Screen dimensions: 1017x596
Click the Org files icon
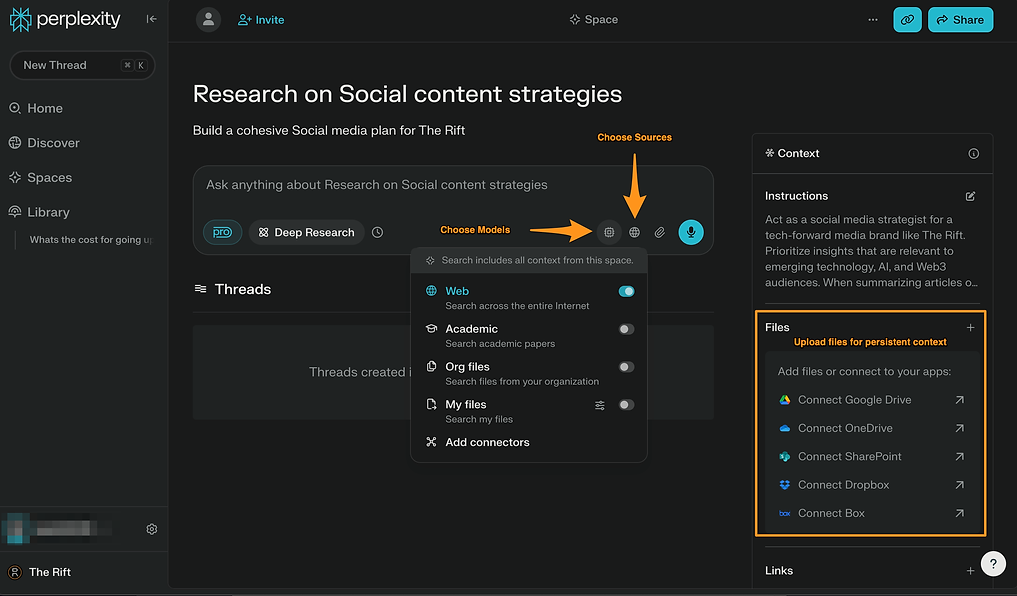(x=431, y=366)
